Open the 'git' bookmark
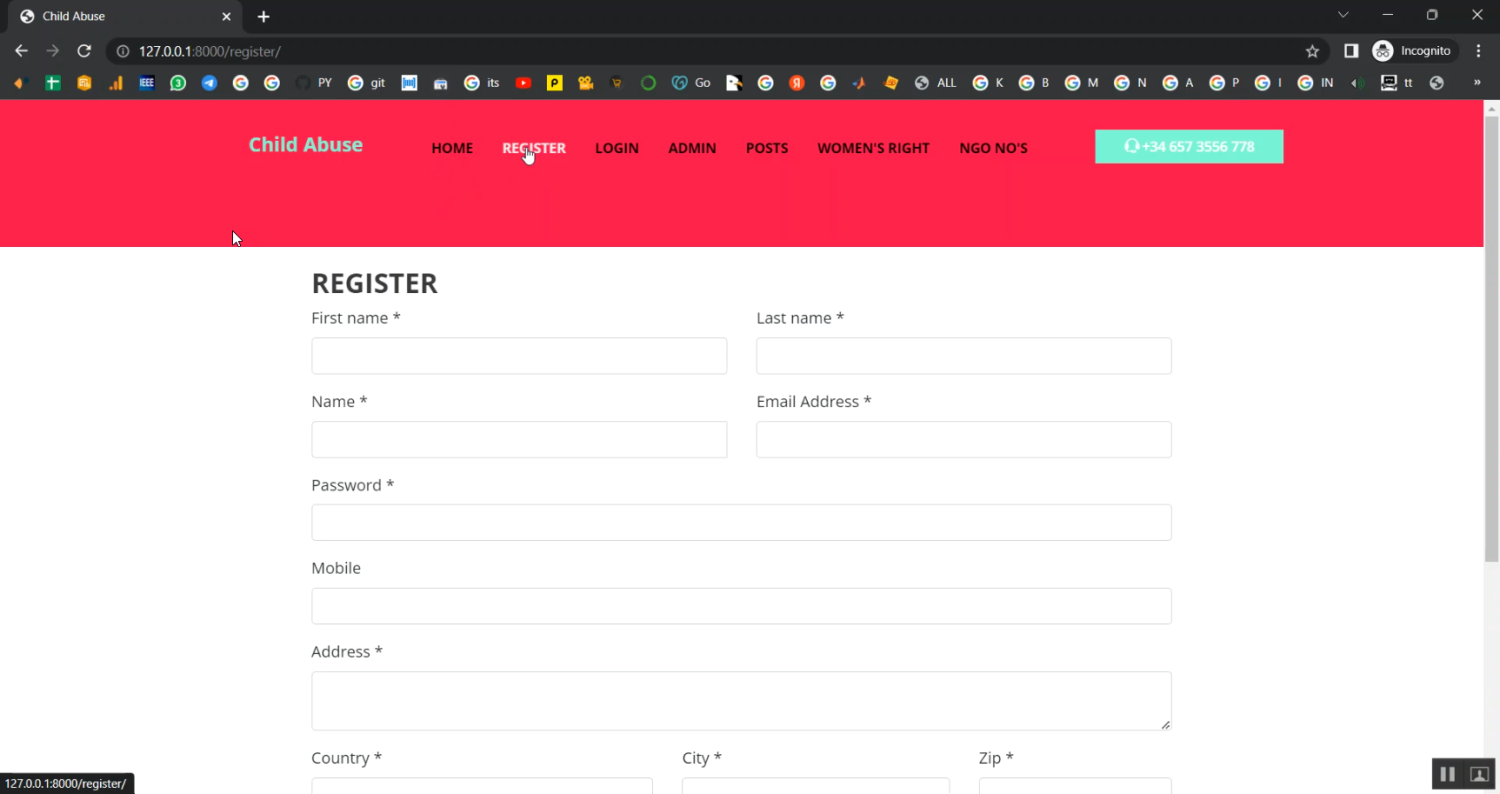The image size is (1500, 794). pos(367,83)
